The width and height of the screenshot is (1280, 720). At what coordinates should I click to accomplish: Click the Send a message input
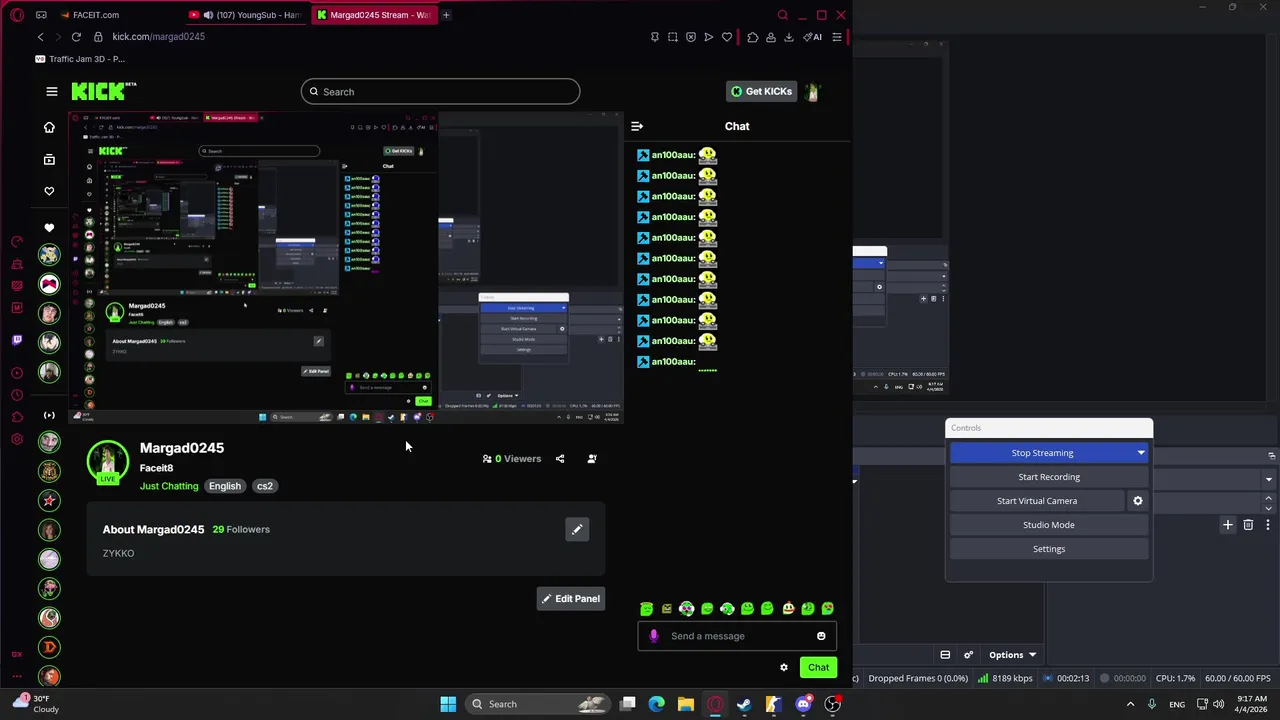[738, 636]
